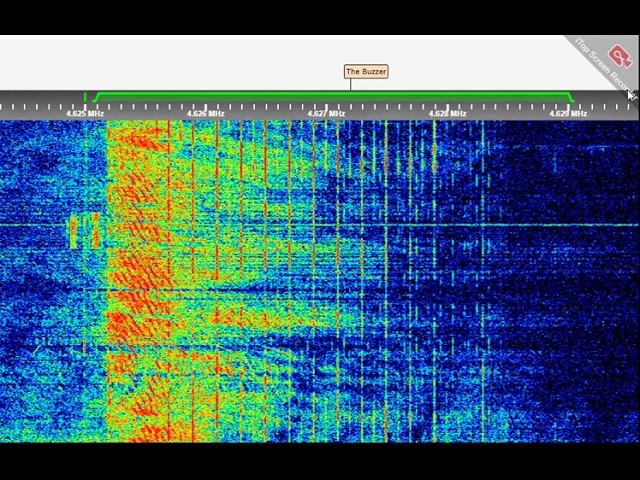Click the 4.628 MHz frequency label
The width and height of the screenshot is (640, 480).
447,113
